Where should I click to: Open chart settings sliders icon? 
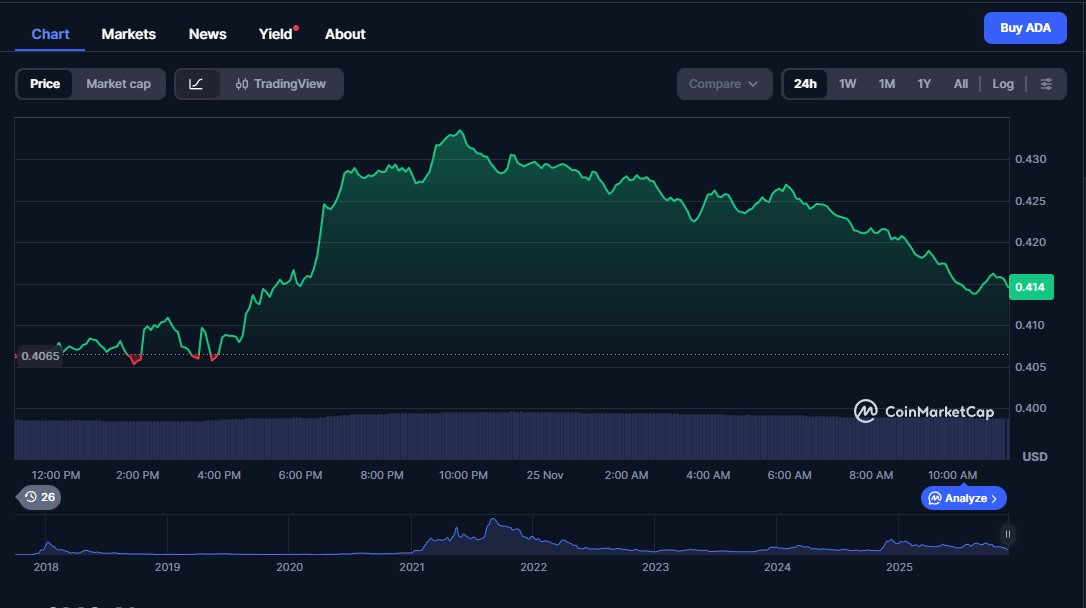click(x=1046, y=84)
